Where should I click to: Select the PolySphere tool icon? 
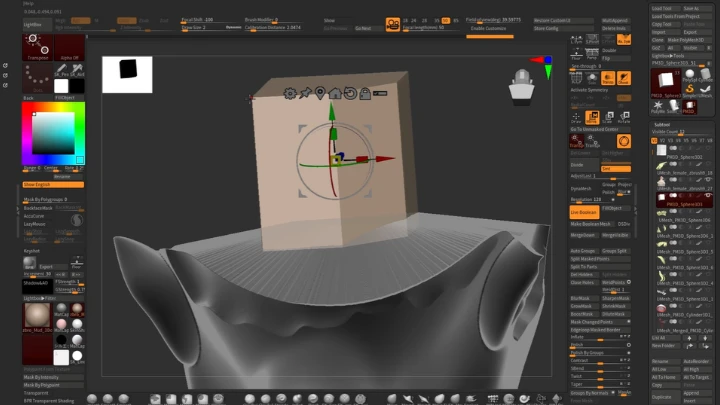(x=690, y=75)
